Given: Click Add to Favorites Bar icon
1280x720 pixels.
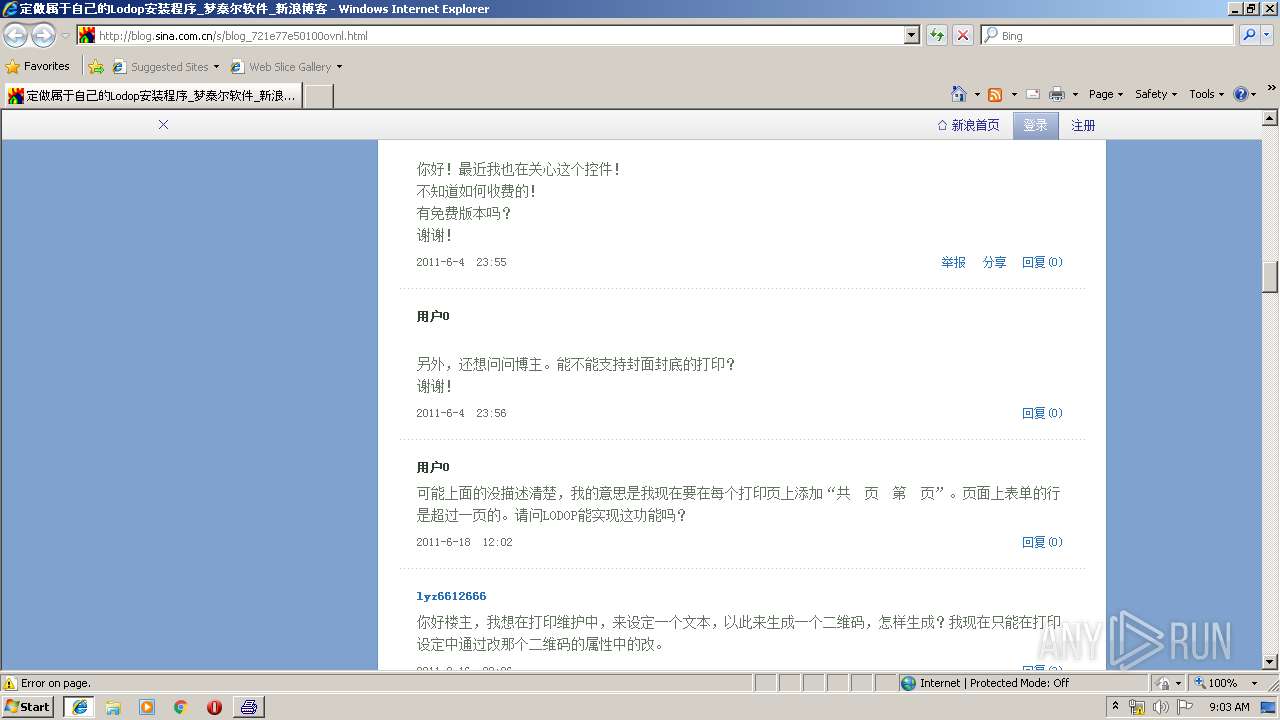Looking at the screenshot, I should [x=96, y=67].
